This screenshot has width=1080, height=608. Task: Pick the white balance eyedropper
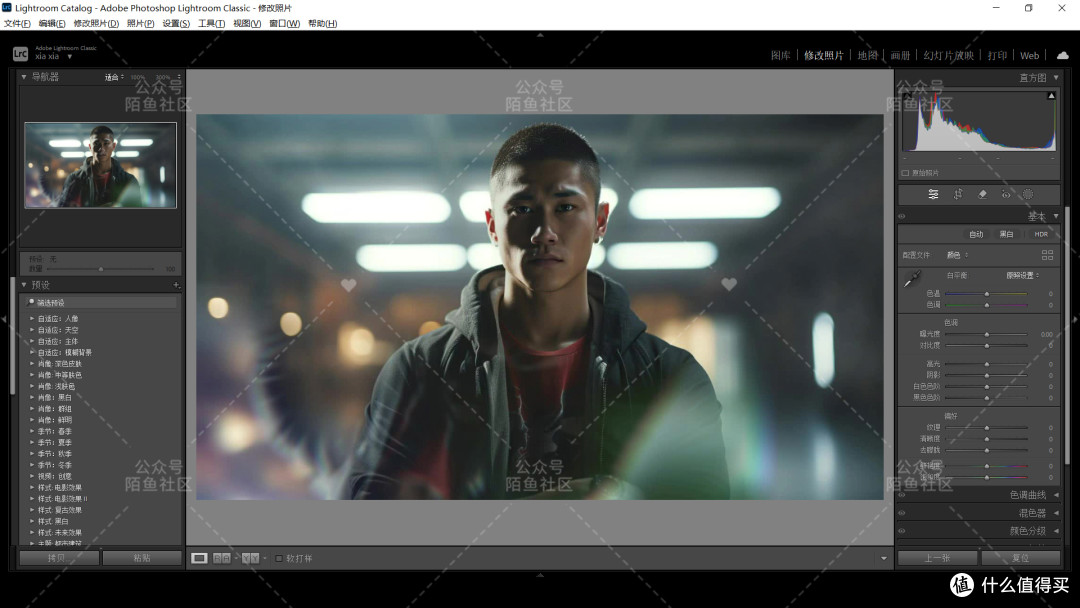911,282
